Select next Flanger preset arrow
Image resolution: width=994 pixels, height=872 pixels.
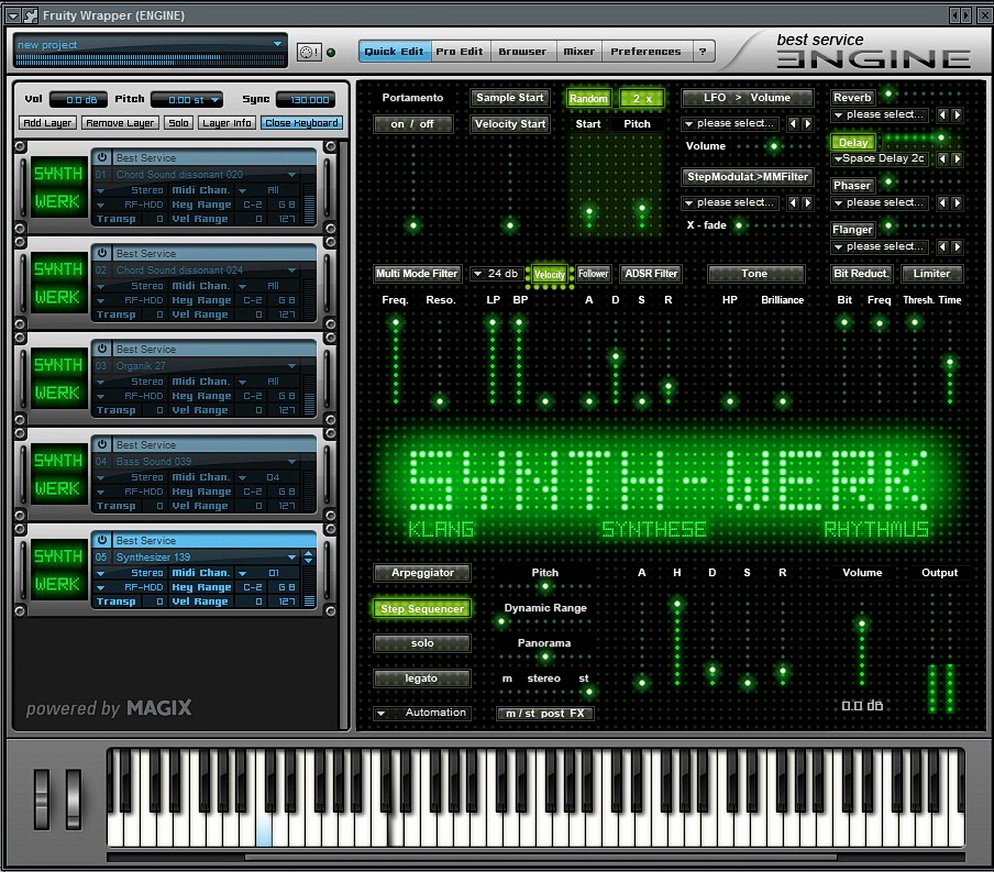957,247
